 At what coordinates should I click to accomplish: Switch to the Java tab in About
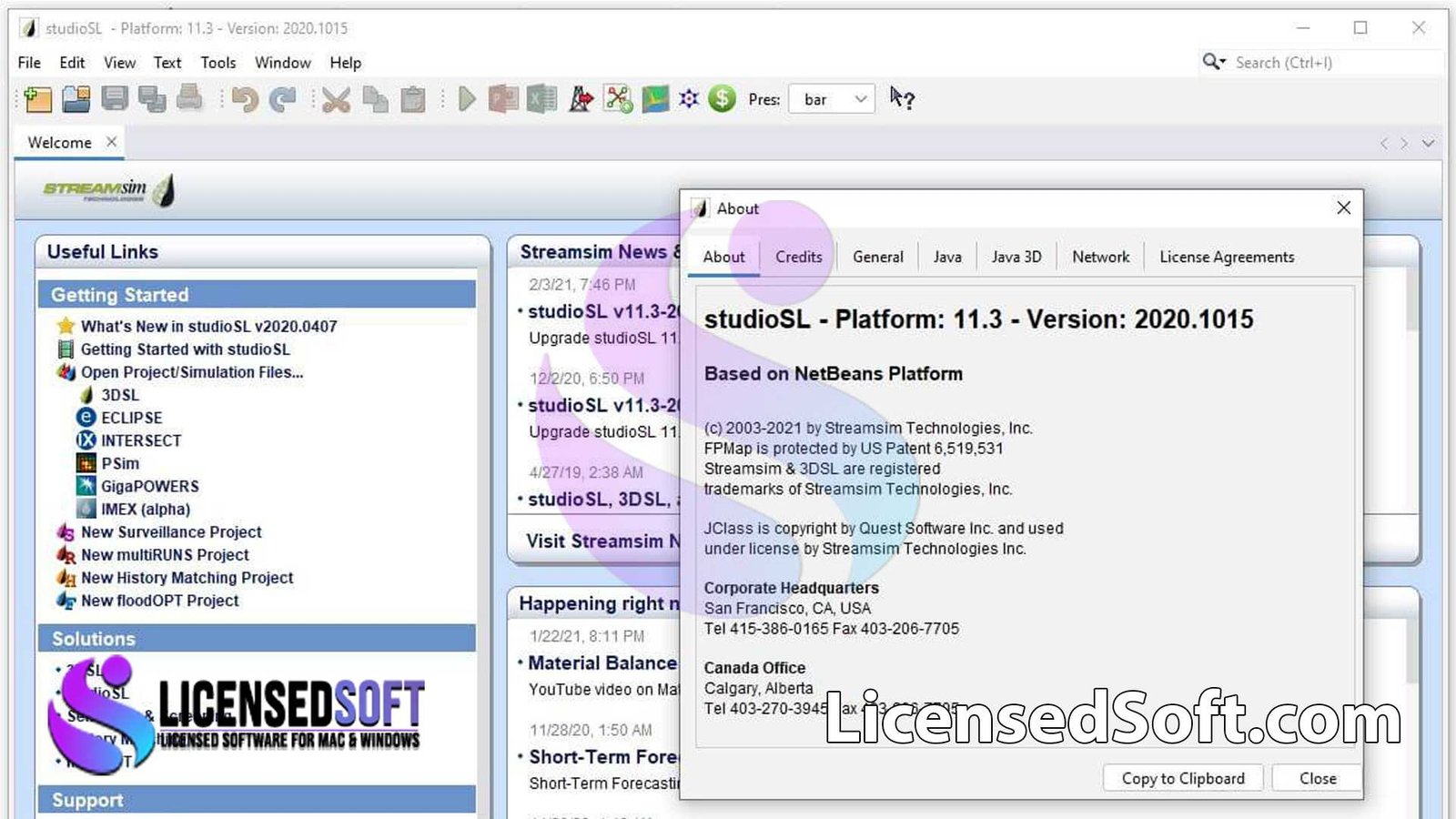(x=947, y=257)
